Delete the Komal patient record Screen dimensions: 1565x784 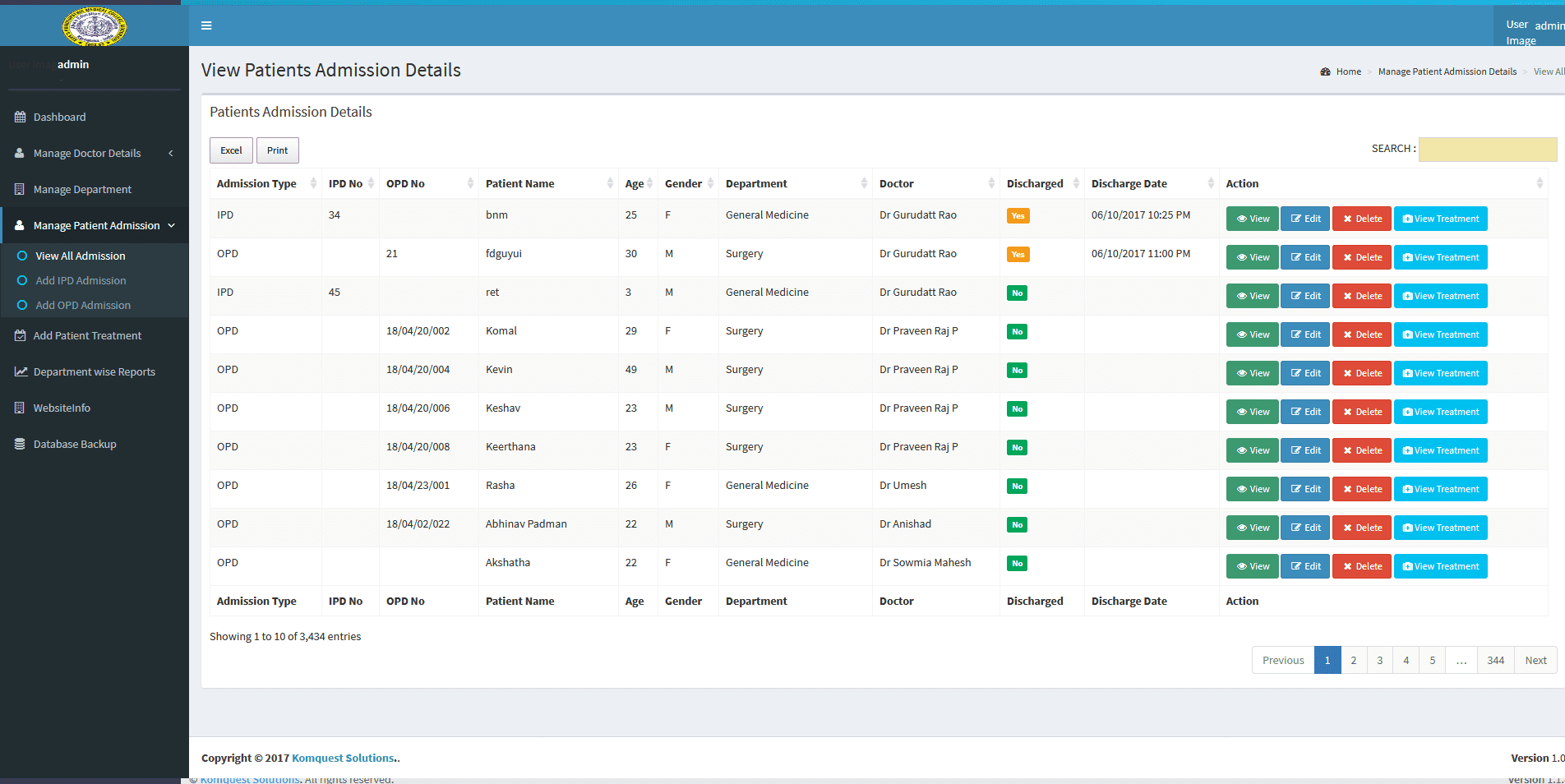pos(1361,334)
